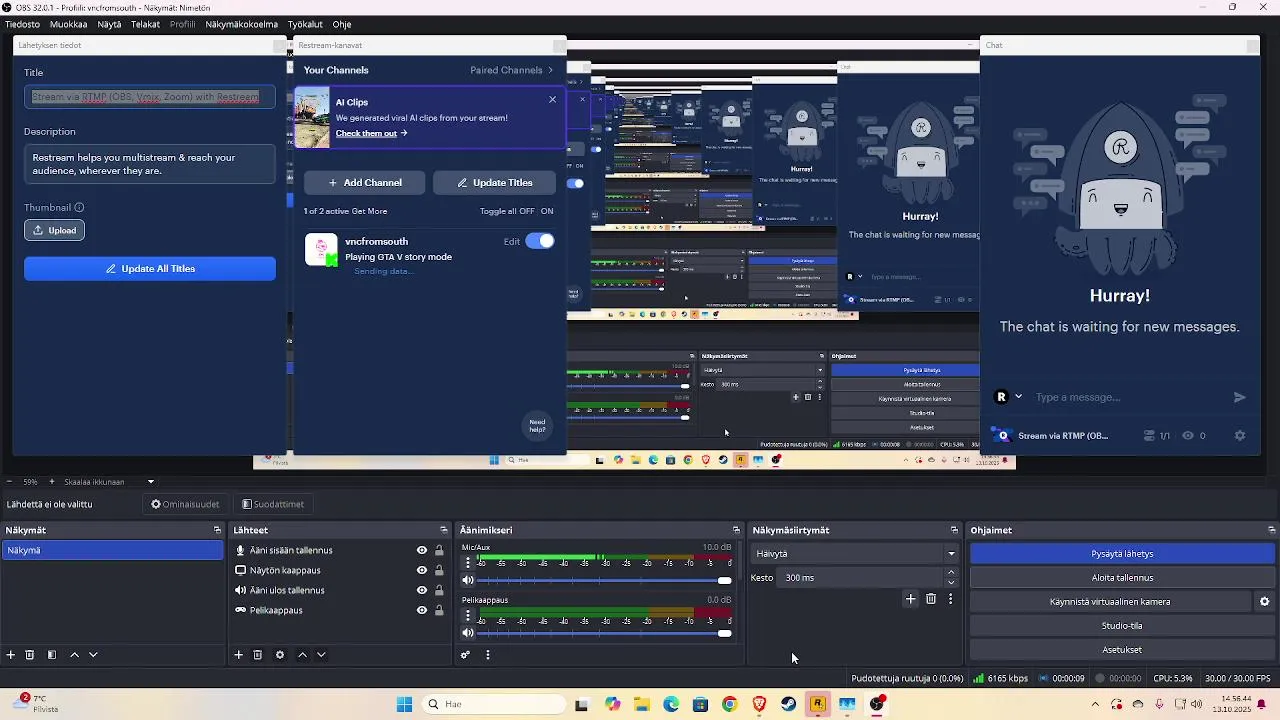Increase Kesto duration with the up stepper
The height and width of the screenshot is (720, 1280).
tap(951, 573)
